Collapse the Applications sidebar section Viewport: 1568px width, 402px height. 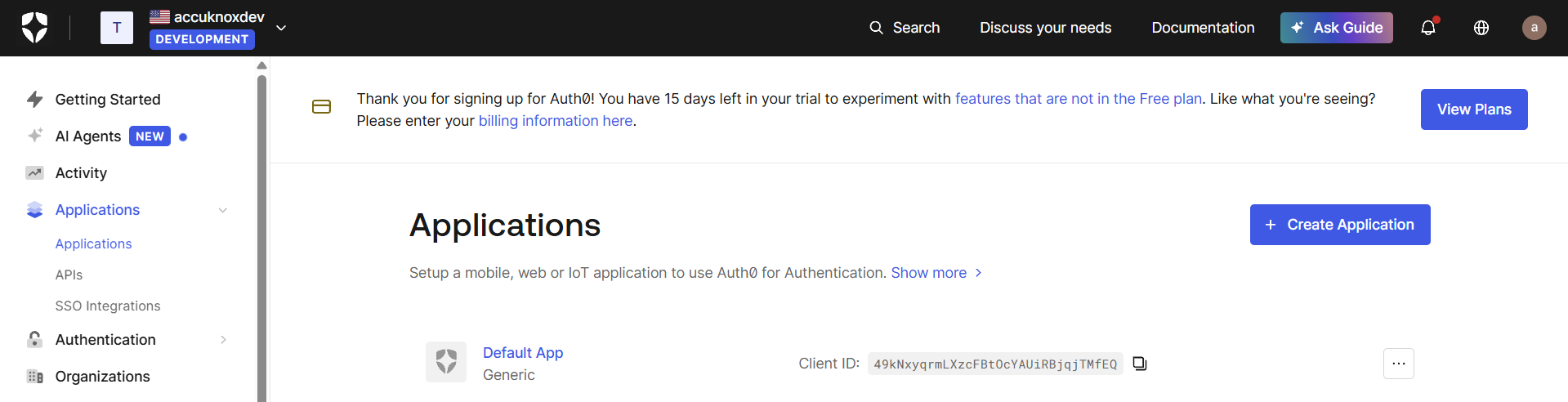point(223,210)
